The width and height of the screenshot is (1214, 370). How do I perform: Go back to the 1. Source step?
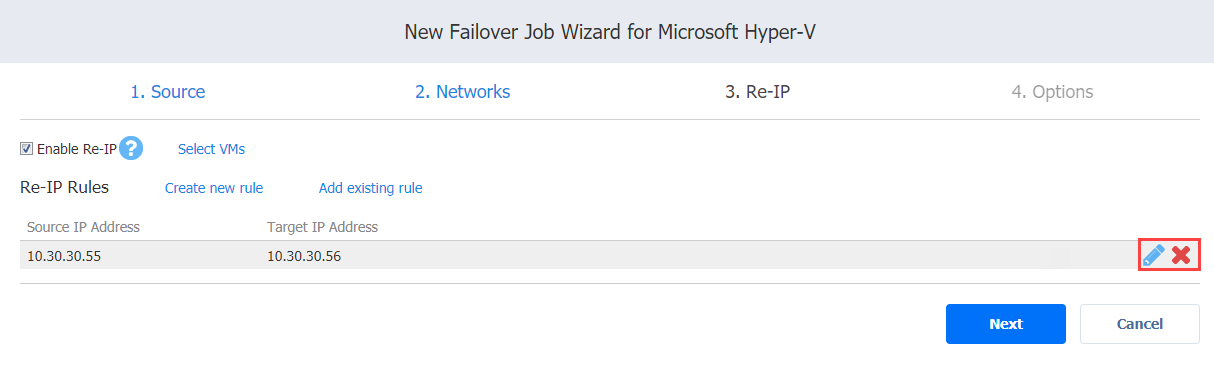click(168, 92)
